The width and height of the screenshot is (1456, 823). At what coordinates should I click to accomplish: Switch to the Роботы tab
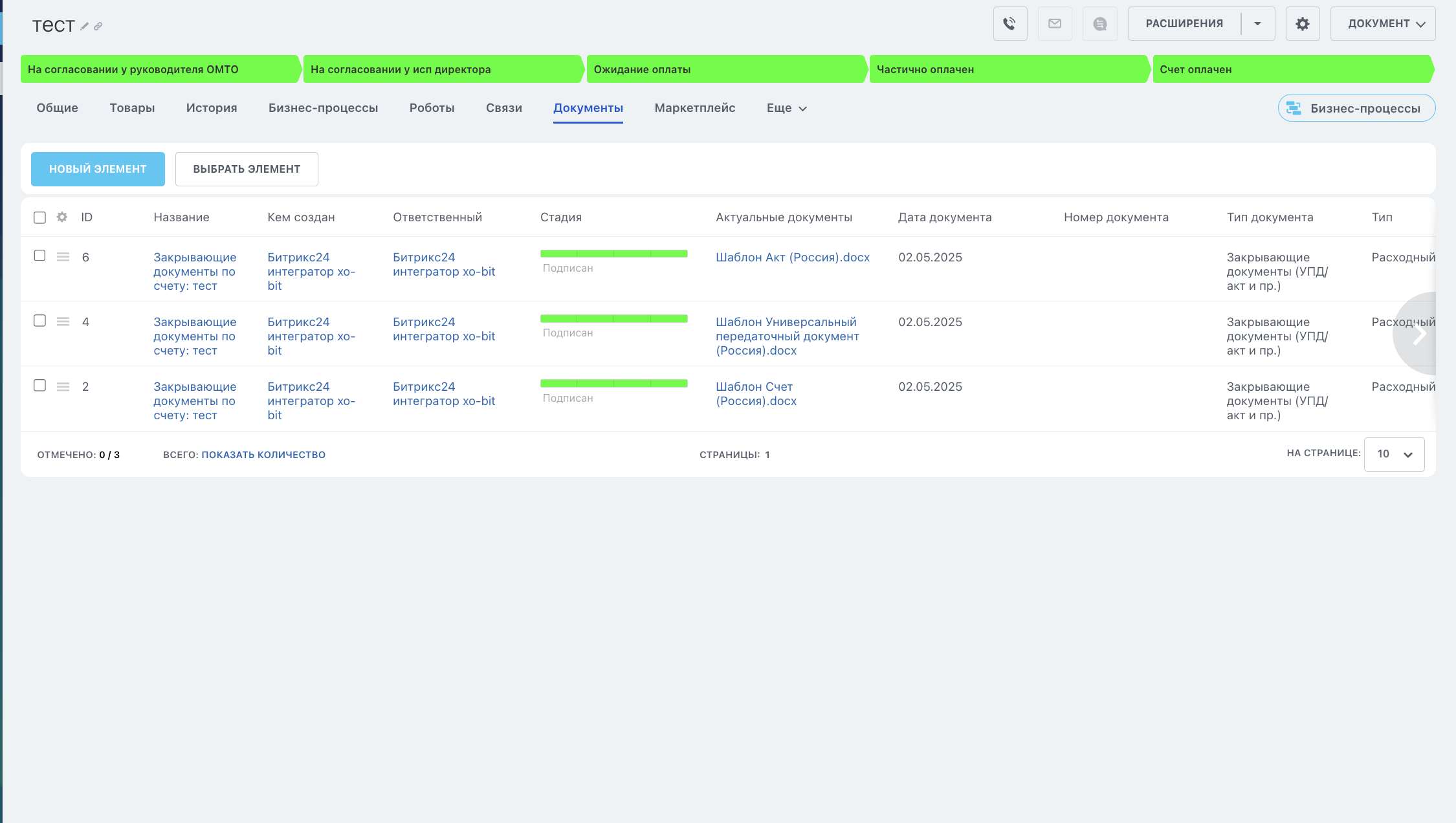click(x=432, y=108)
